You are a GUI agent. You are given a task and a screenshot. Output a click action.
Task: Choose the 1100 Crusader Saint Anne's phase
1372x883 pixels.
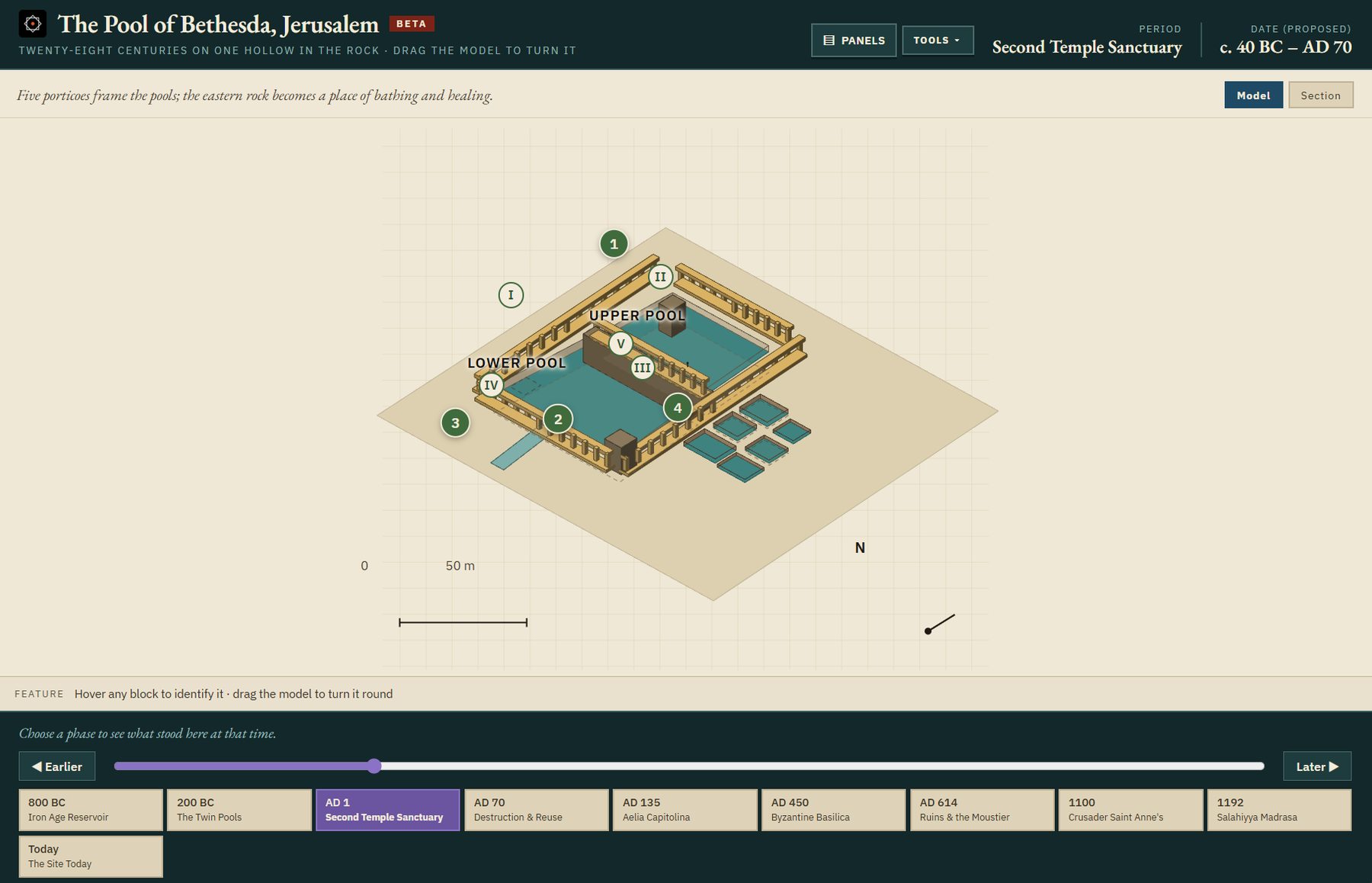[1130, 810]
